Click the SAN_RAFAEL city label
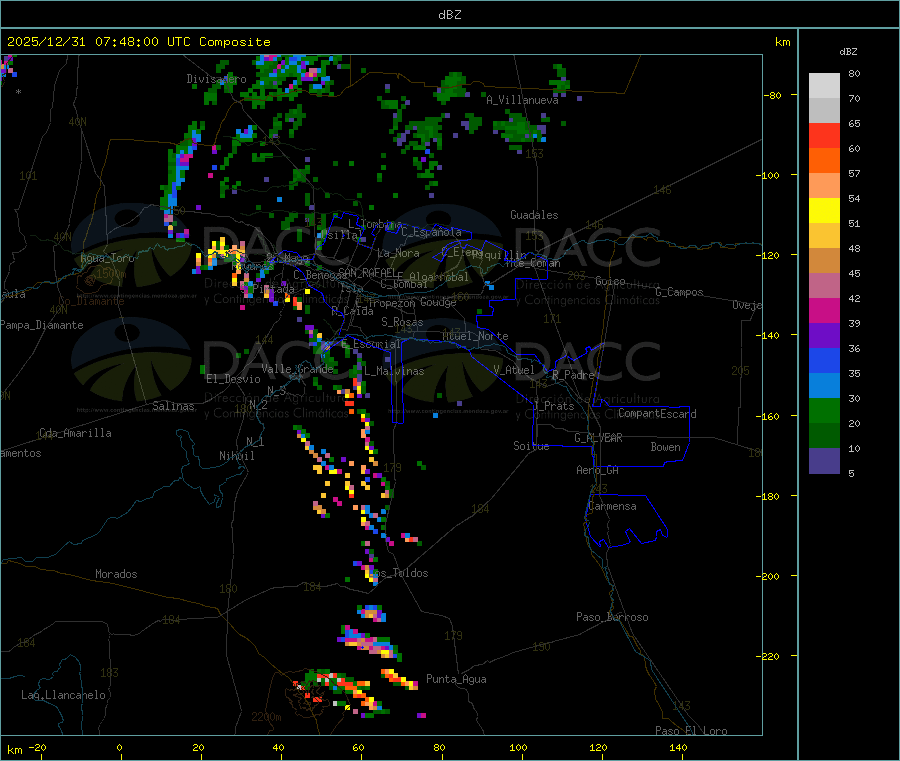900x761 pixels. pos(367,272)
